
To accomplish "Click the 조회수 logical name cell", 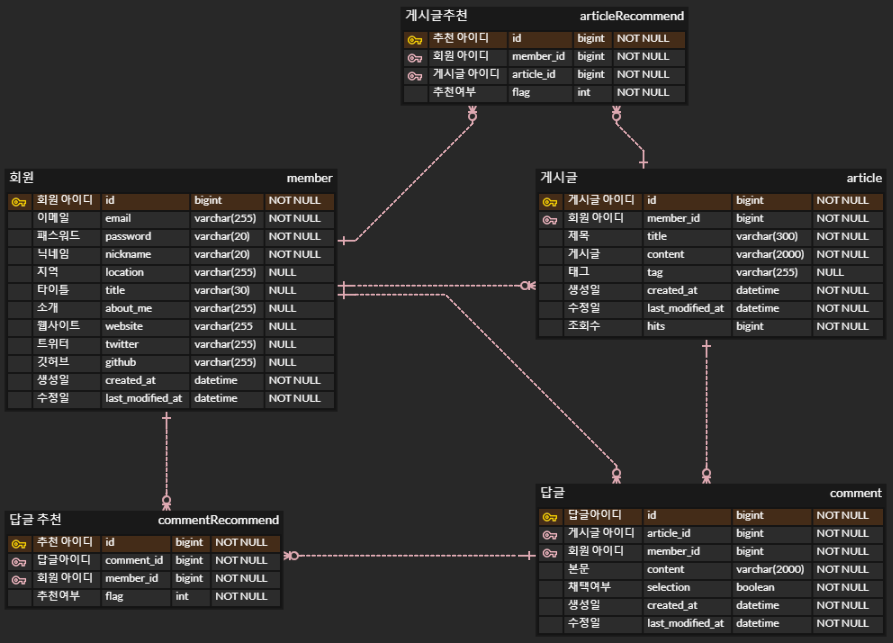I will pos(584,326).
